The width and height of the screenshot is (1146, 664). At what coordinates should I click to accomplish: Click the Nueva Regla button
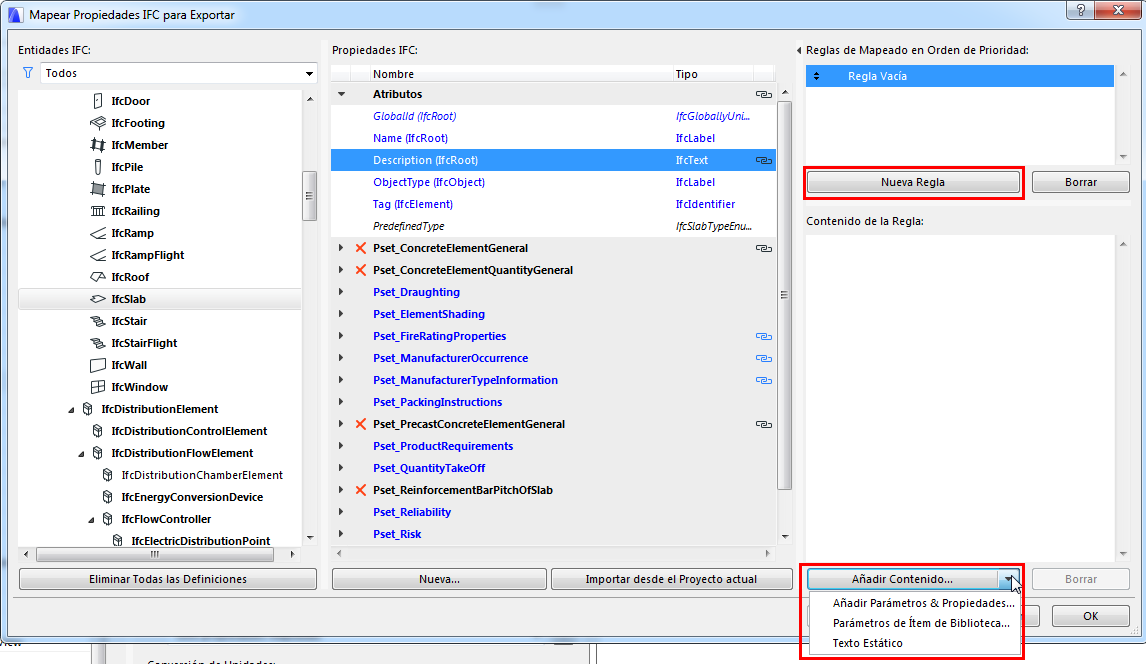[913, 182]
